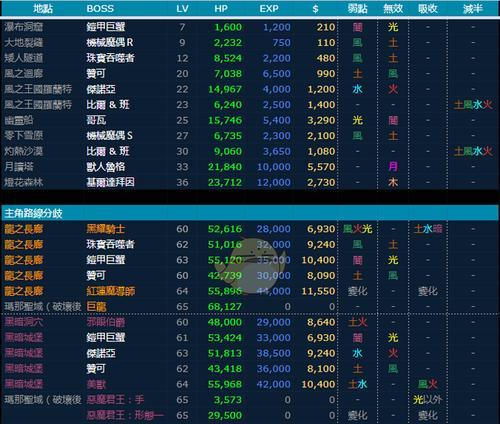Screen dimensions: 500x424
Task: Select money value 3,290
Action: (x=321, y=120)
